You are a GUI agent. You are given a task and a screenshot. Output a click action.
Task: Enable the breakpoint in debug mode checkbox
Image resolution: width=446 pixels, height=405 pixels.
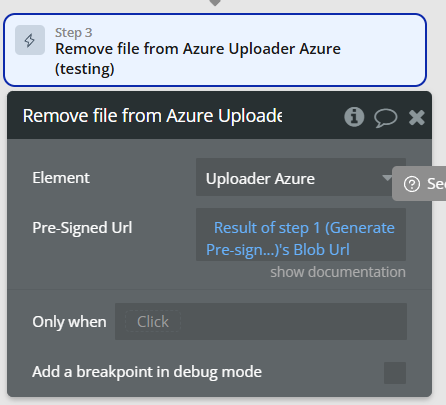tap(395, 373)
